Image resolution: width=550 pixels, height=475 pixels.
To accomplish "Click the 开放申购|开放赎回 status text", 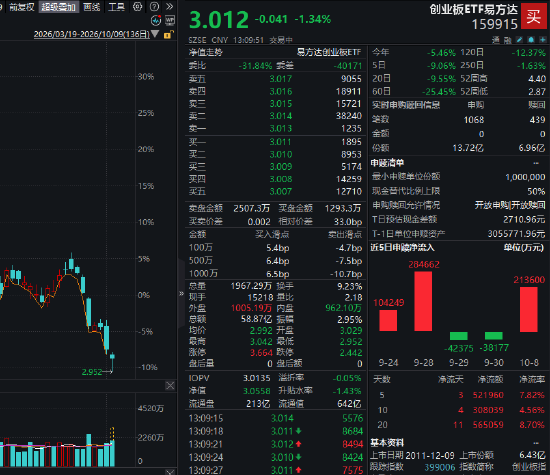I will pyautogui.click(x=510, y=205).
